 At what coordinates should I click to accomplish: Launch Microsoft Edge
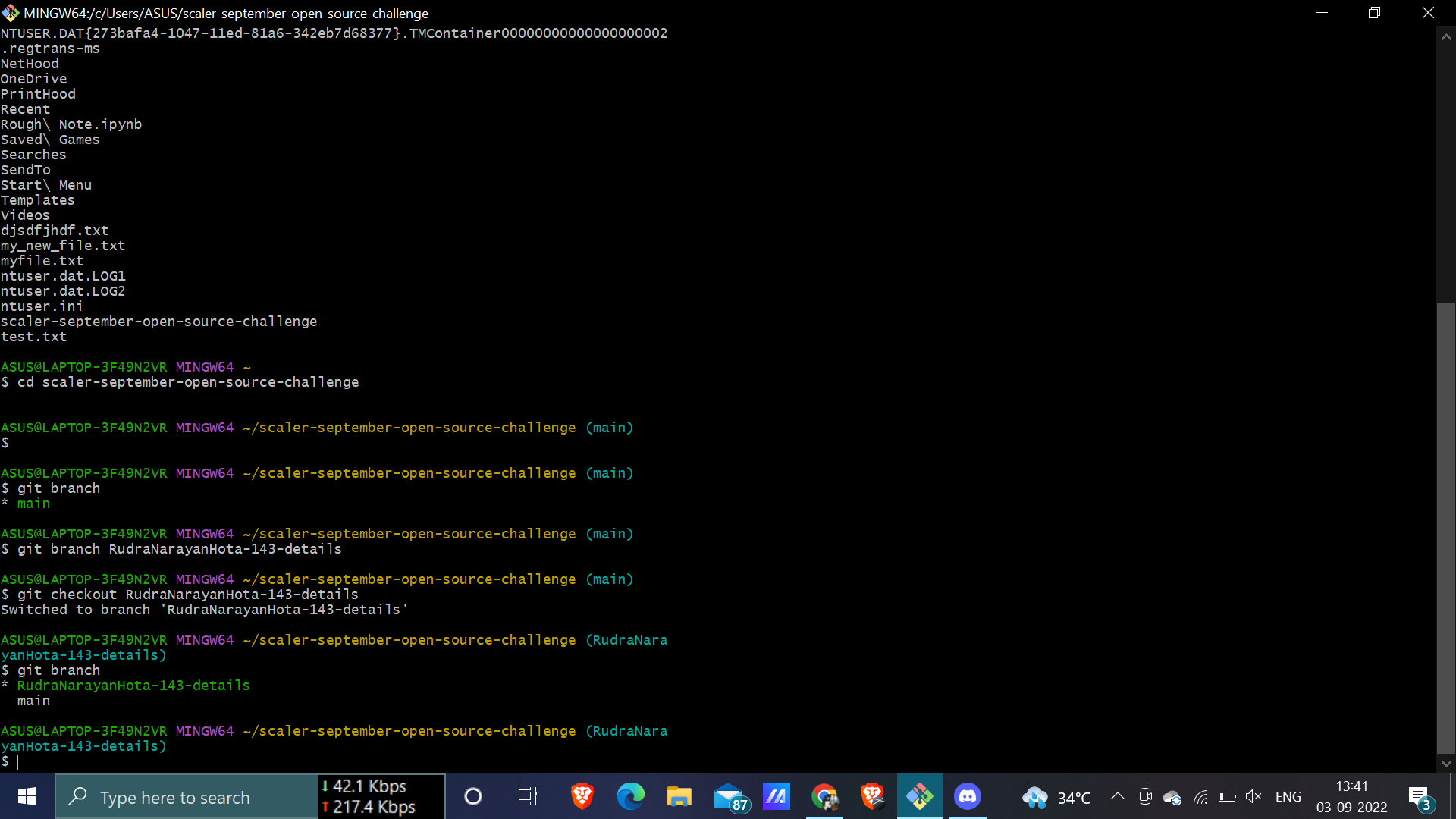pos(631,796)
